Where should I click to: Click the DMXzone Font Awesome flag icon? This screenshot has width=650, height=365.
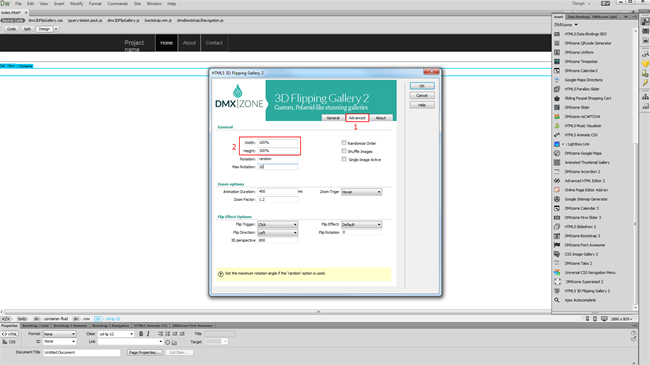(557, 245)
